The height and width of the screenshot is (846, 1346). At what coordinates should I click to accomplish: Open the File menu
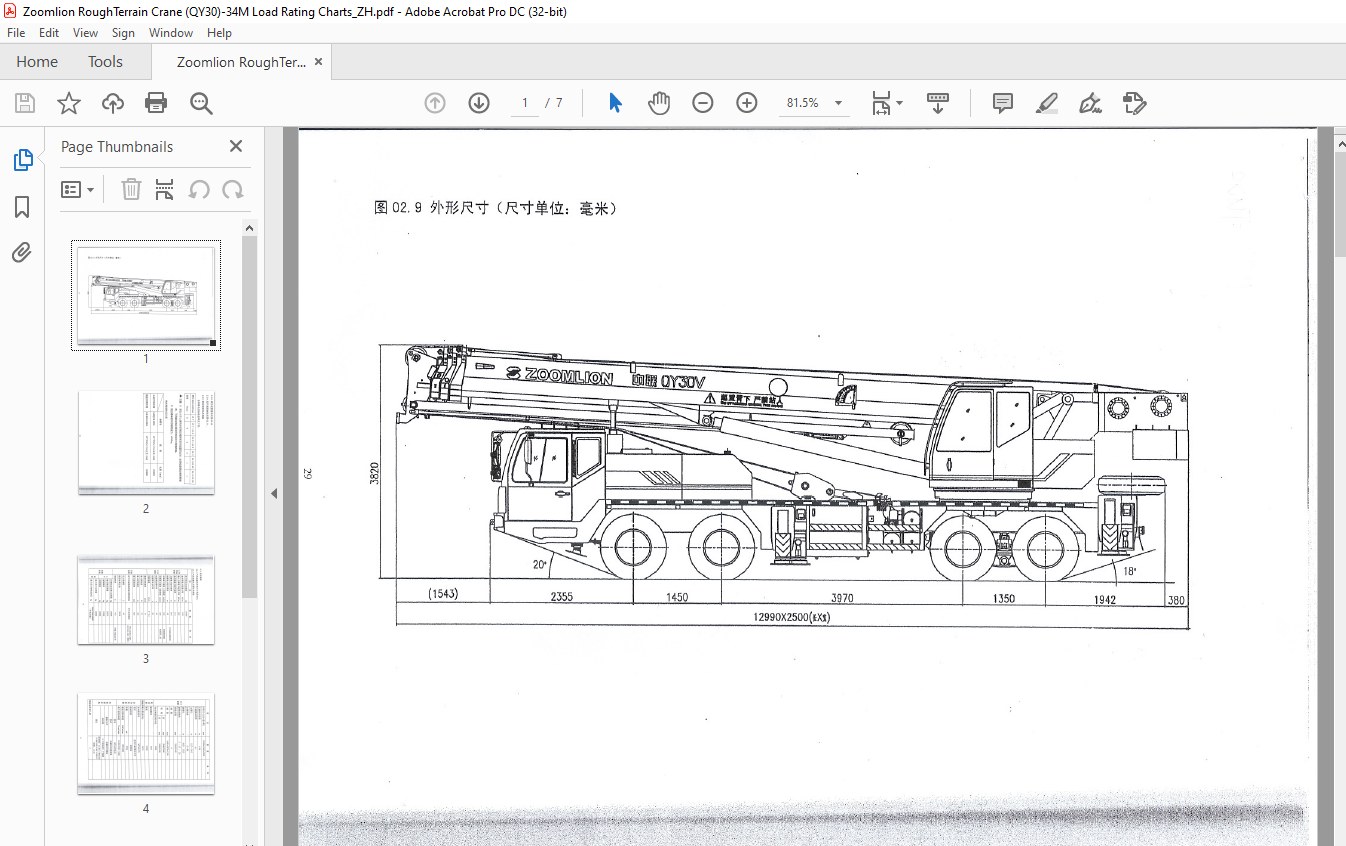(x=16, y=33)
